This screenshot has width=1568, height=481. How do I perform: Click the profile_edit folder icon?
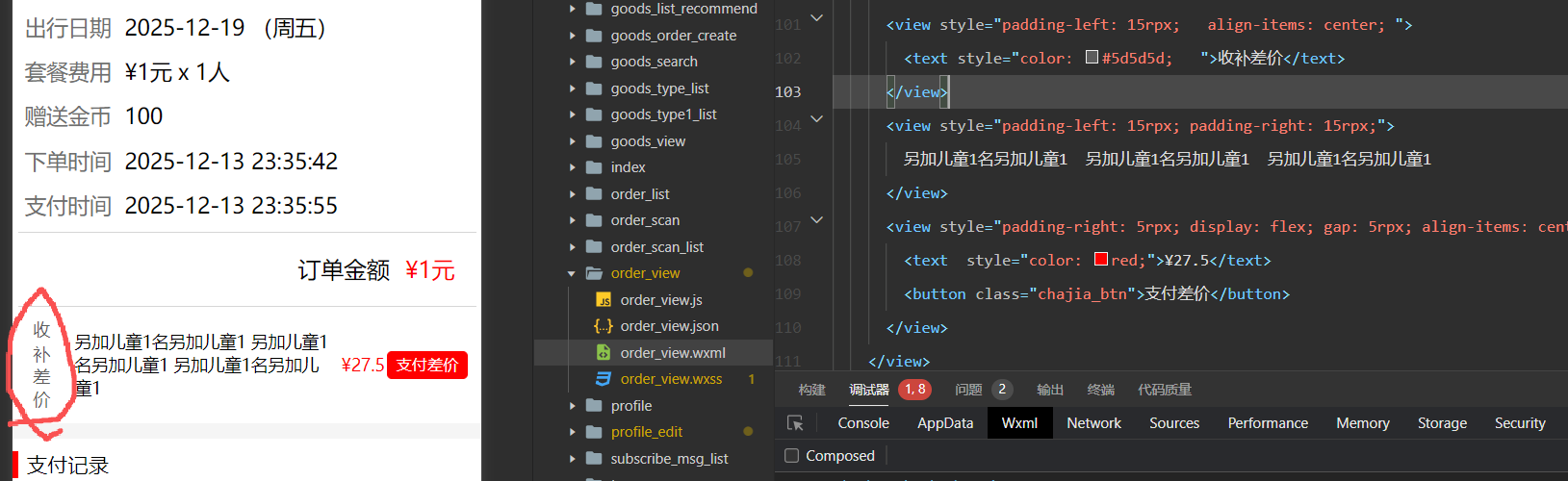click(594, 432)
